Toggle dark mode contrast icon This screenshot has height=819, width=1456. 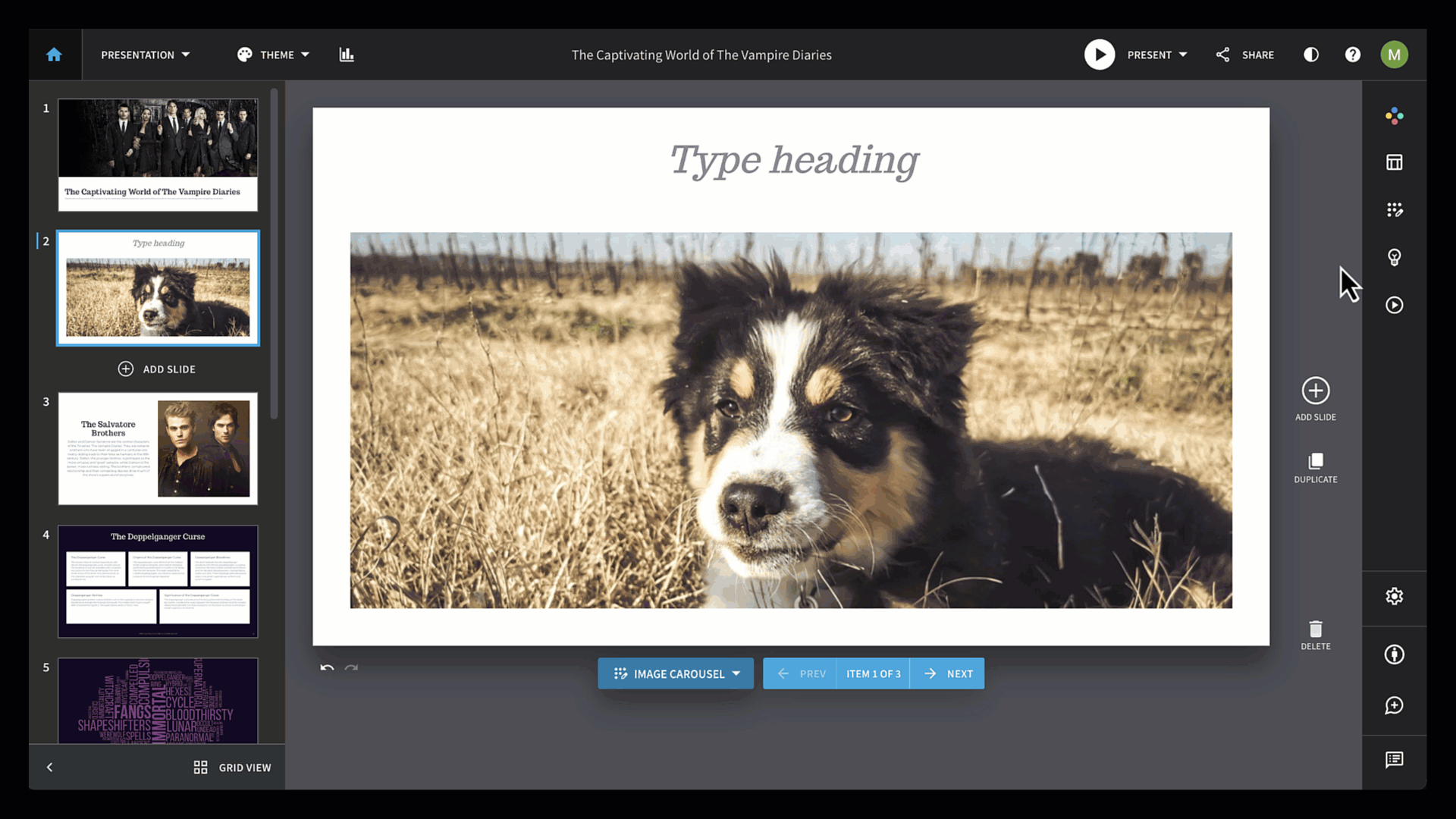(1310, 55)
